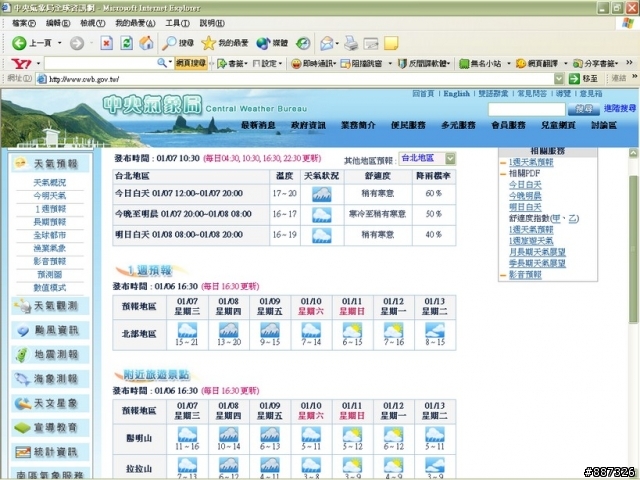
Task: Click the 進階搜尋 link
Action: 620,108
